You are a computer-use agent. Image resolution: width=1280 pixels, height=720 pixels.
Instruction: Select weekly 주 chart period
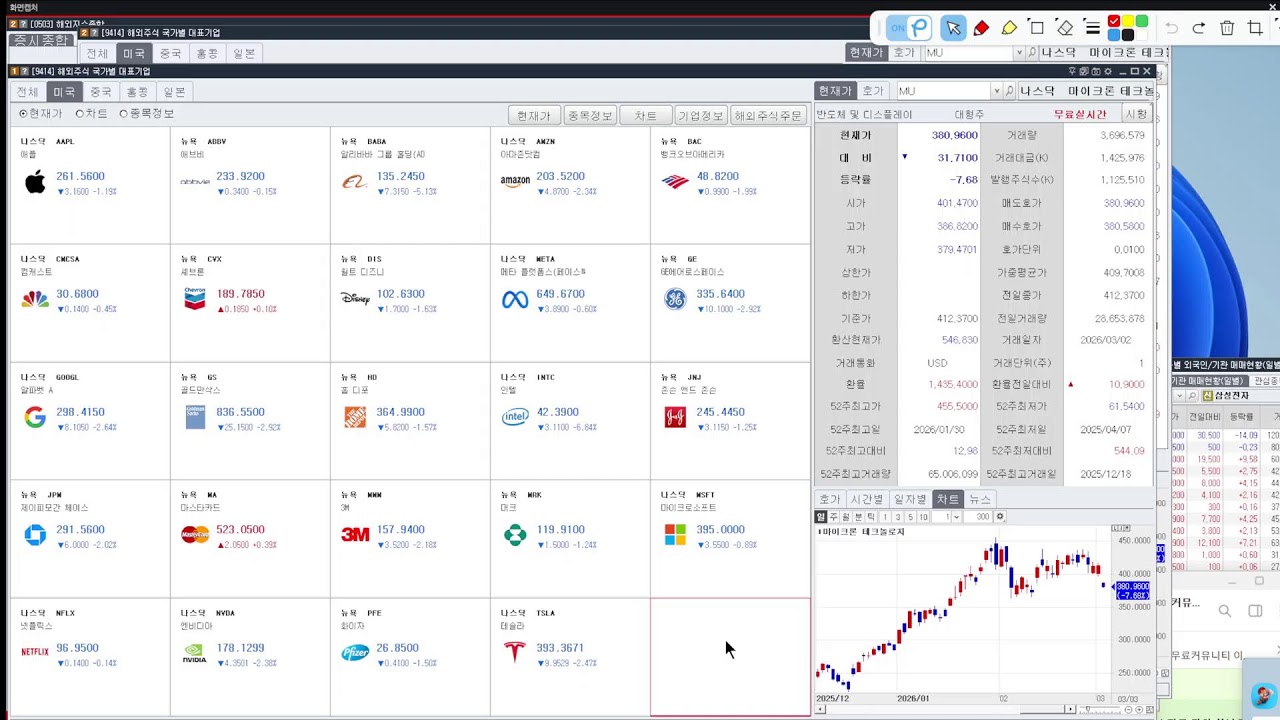coord(834,517)
